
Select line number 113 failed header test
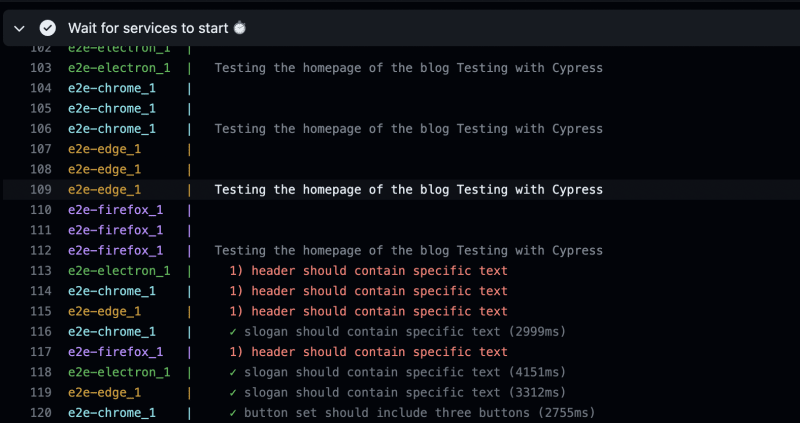(41, 271)
